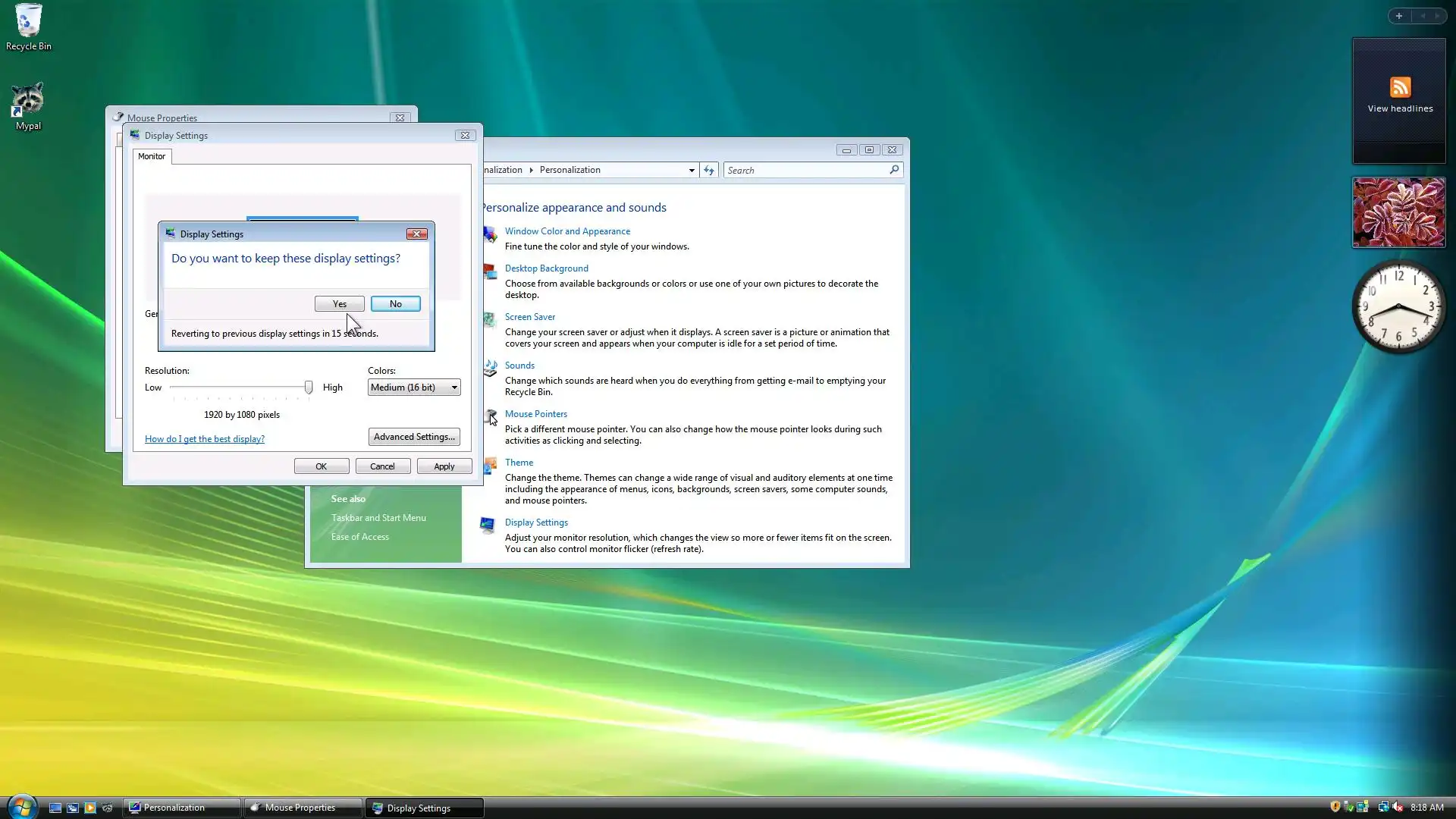This screenshot has height=819, width=1456.
Task: Switch to Mouse Properties taskbar item
Action: (x=302, y=808)
